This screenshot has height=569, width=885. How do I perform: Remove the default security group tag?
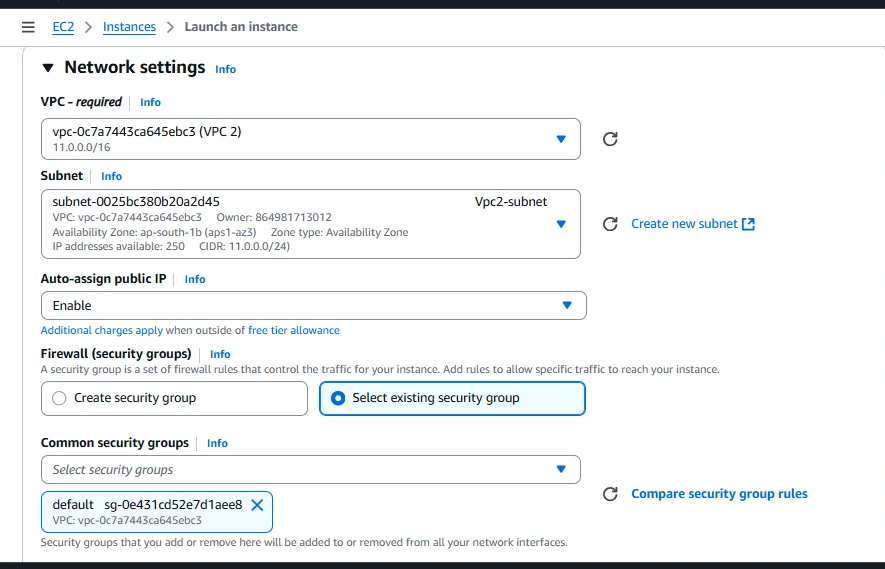point(257,505)
